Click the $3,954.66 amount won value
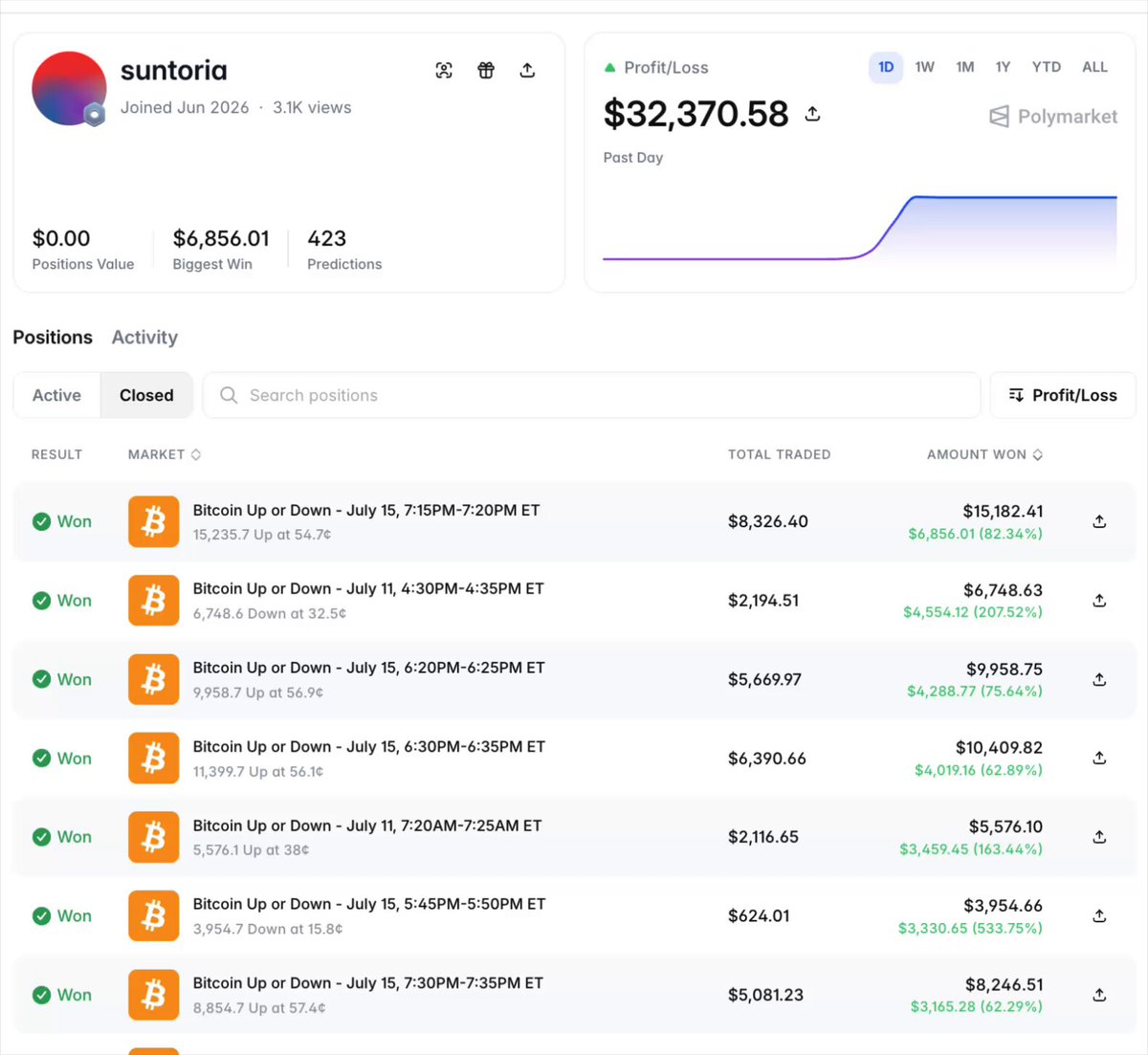Image resolution: width=1148 pixels, height=1055 pixels. 1003,905
